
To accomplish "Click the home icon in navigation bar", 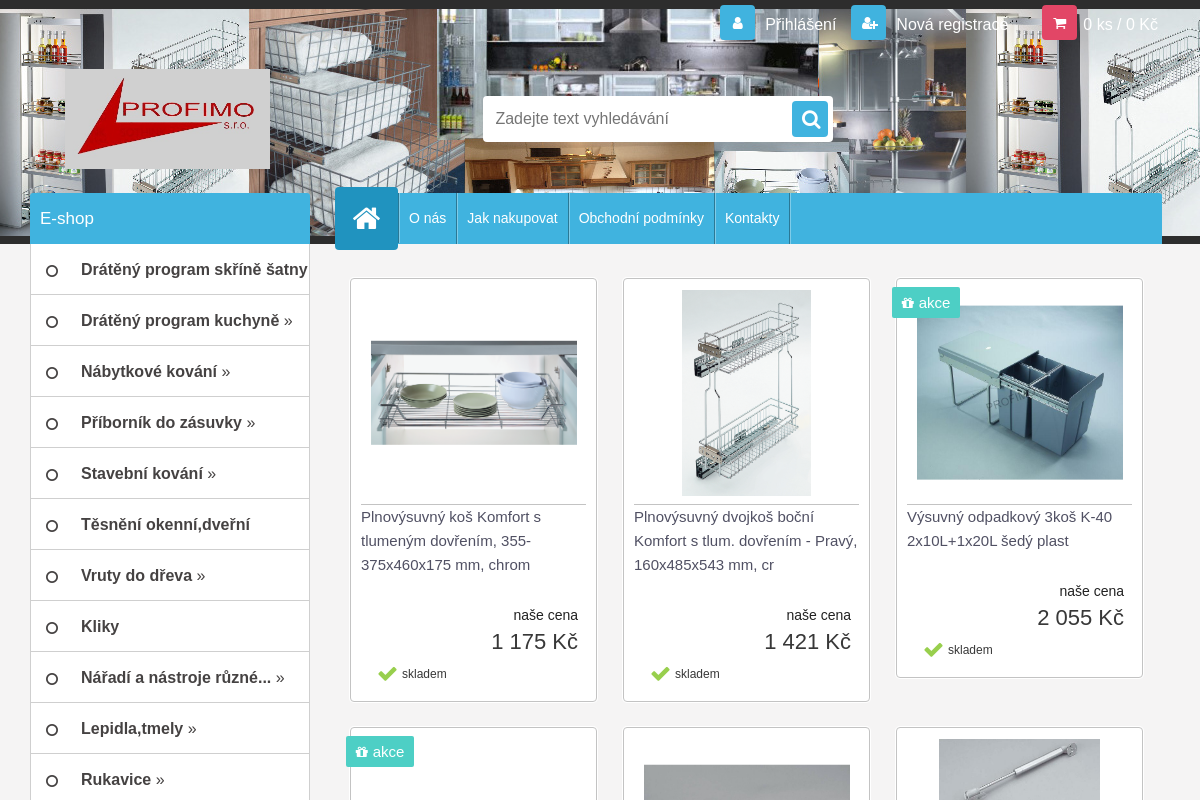I will point(366,218).
